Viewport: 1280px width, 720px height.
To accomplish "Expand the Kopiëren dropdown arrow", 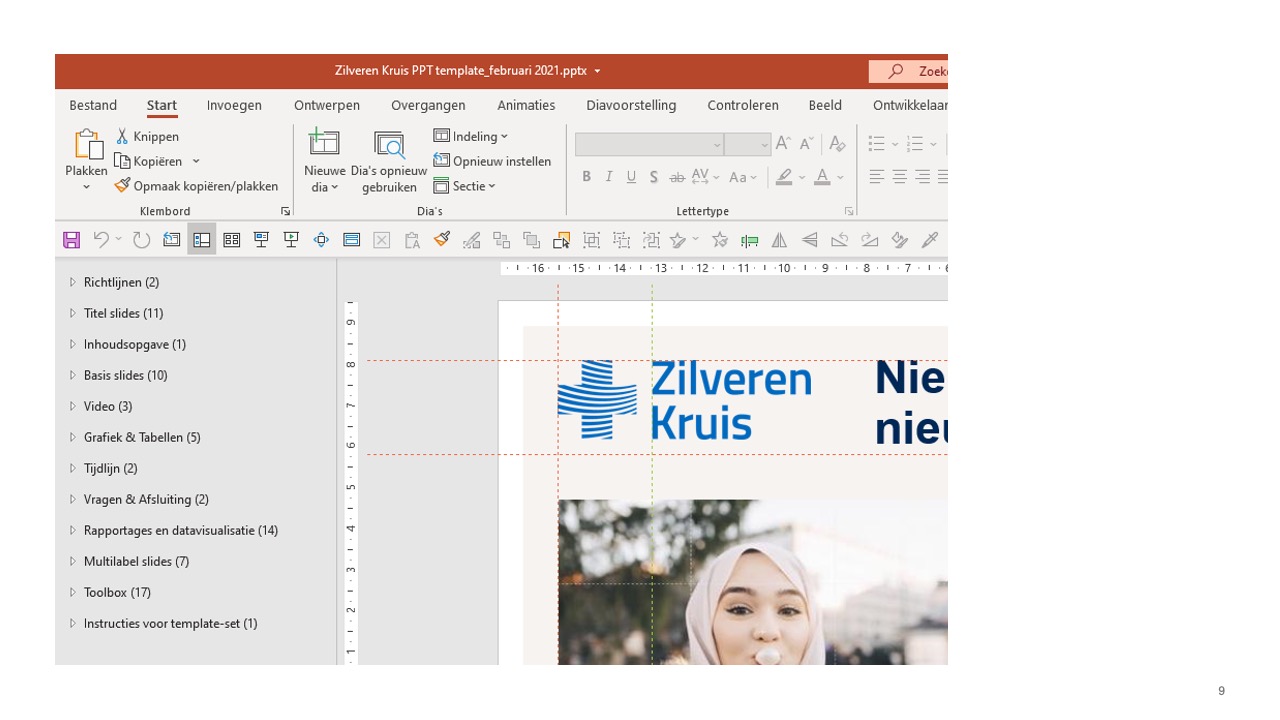I will (196, 161).
